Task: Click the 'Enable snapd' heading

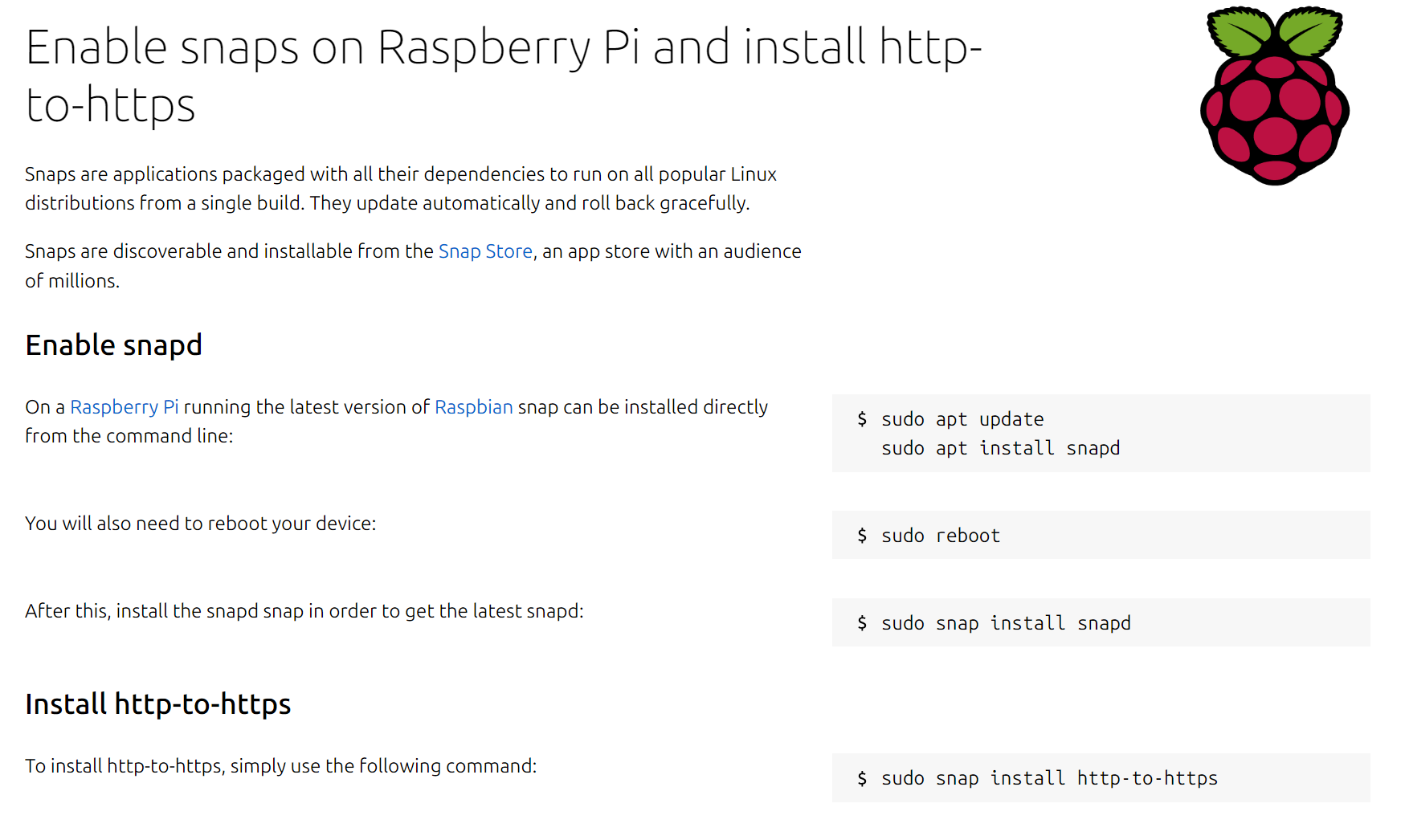Action: coord(113,345)
